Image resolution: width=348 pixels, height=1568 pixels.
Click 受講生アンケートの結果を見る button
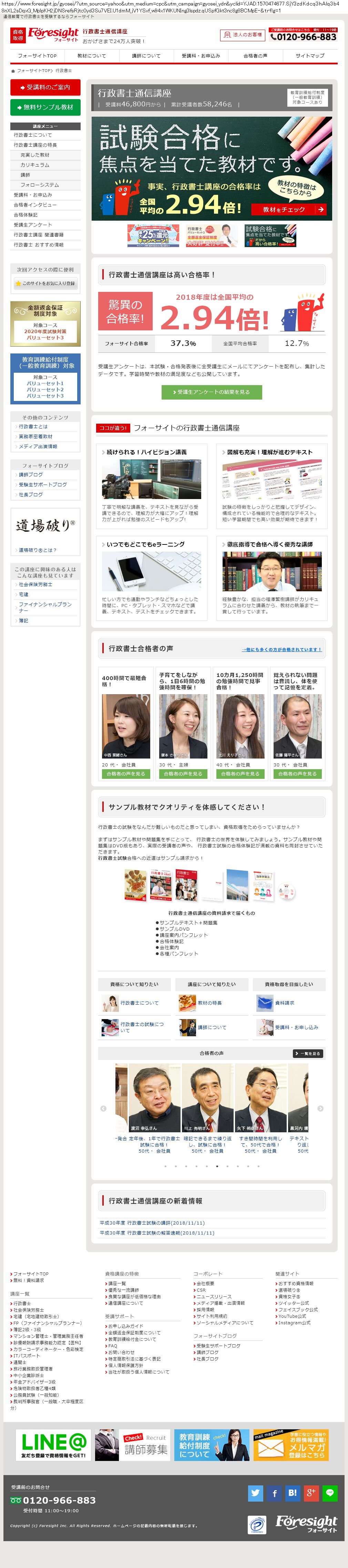pyautogui.click(x=212, y=392)
